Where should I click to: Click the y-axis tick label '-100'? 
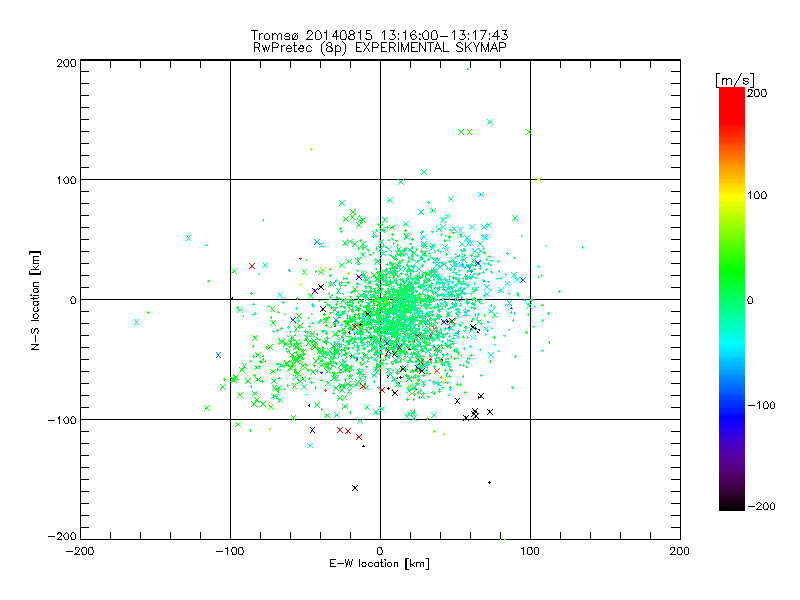[x=62, y=420]
